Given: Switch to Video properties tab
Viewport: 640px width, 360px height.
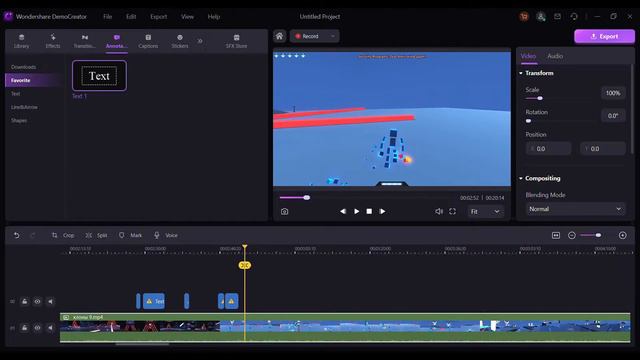Looking at the screenshot, I should 528,56.
